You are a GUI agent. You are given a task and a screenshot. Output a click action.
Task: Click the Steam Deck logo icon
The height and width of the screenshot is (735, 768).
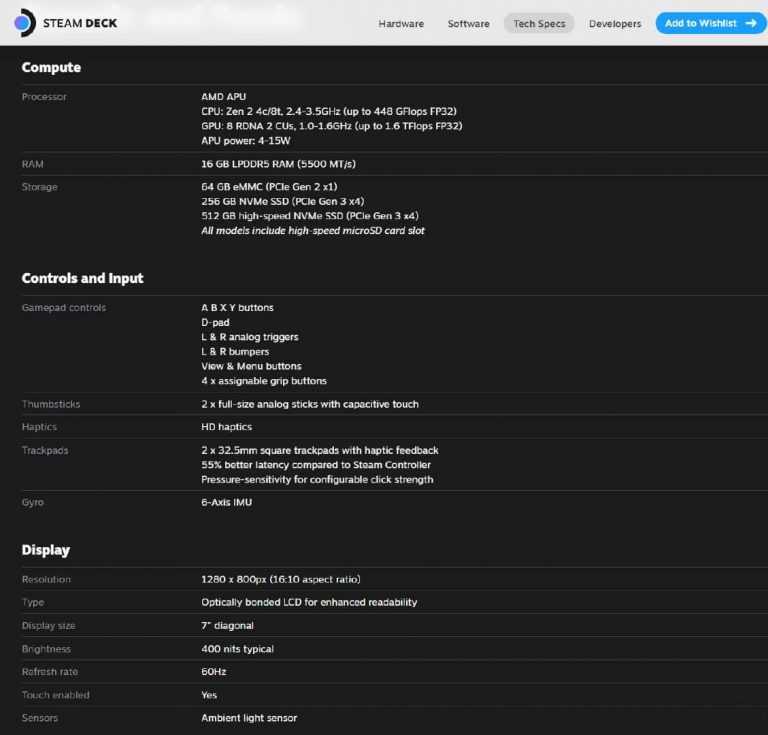24,23
